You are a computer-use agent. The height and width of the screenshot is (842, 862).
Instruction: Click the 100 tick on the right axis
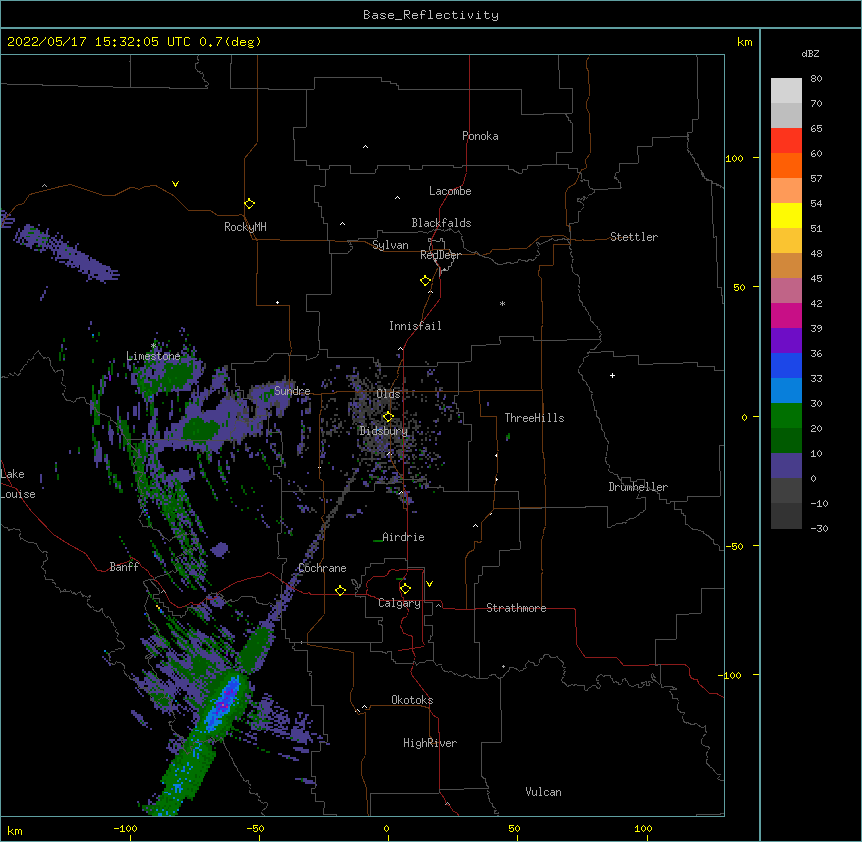tap(734, 158)
